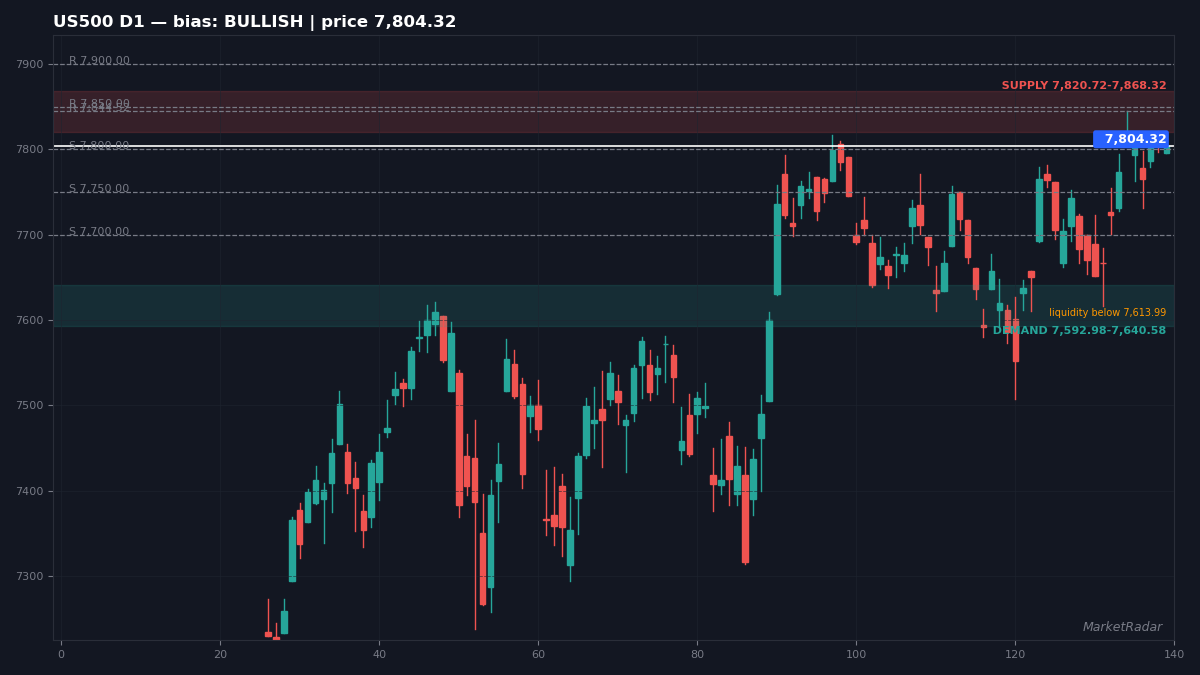This screenshot has height=675, width=1200.
Task: Click the 'R 7,850.00' resistance label
Action: (x=99, y=104)
